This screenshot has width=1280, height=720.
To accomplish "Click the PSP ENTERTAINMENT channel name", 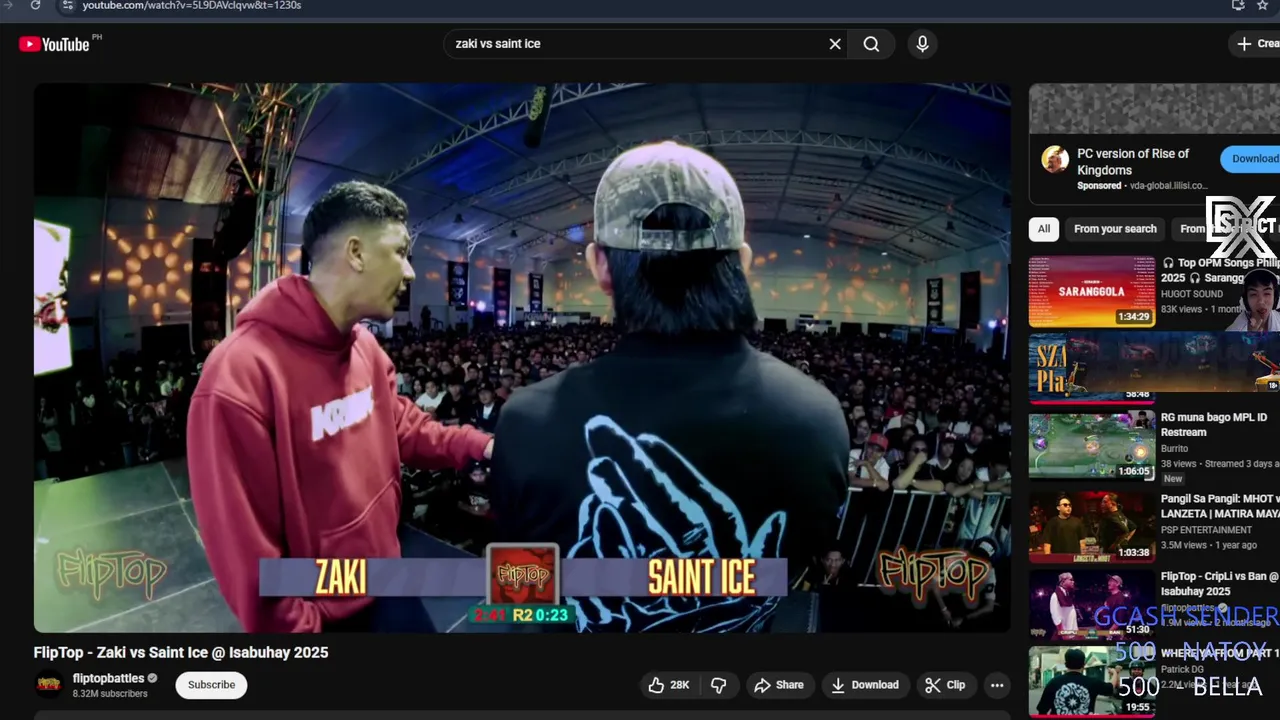I will pos(1206,530).
